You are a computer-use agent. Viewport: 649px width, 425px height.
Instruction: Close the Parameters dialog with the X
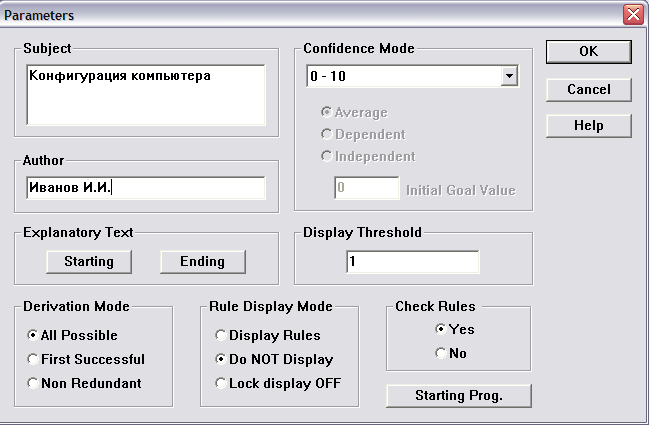633,15
